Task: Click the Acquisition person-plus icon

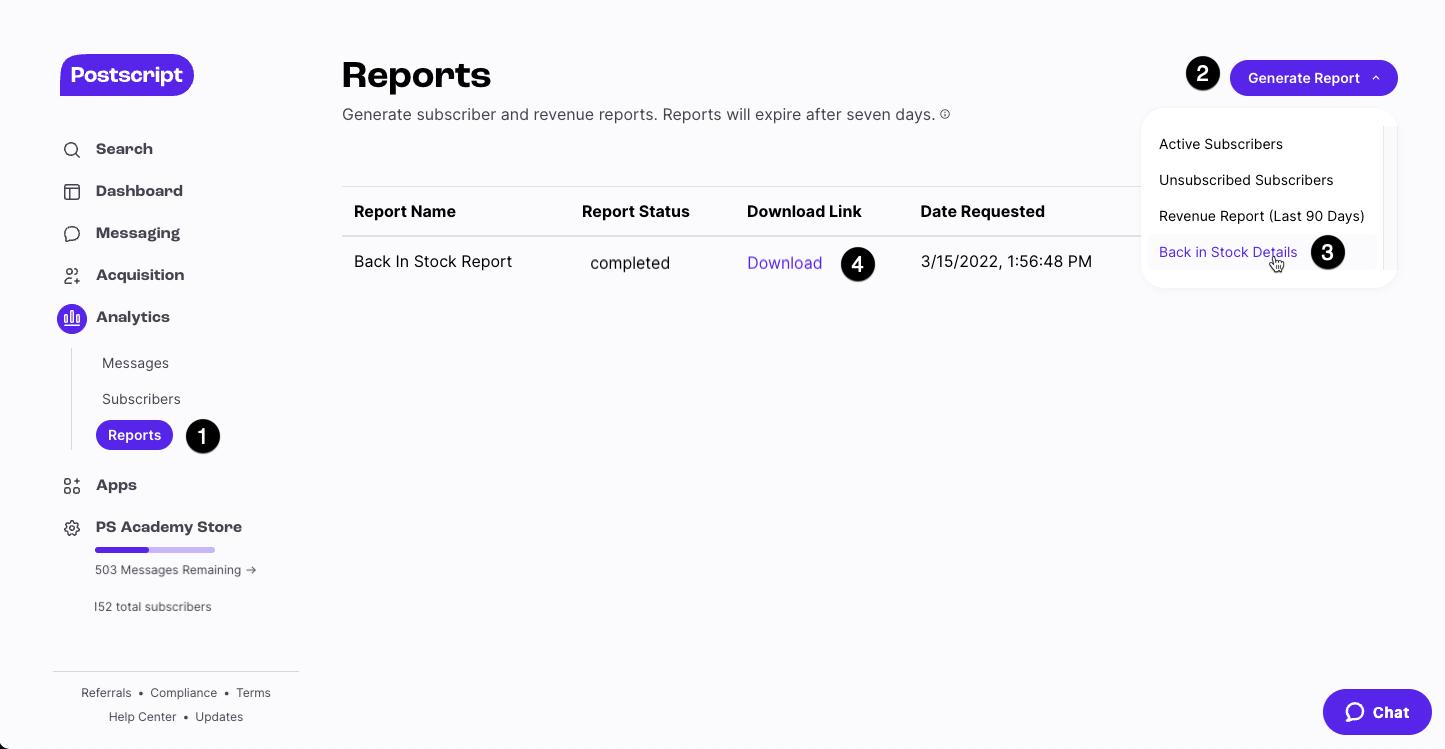Action: pos(72,276)
